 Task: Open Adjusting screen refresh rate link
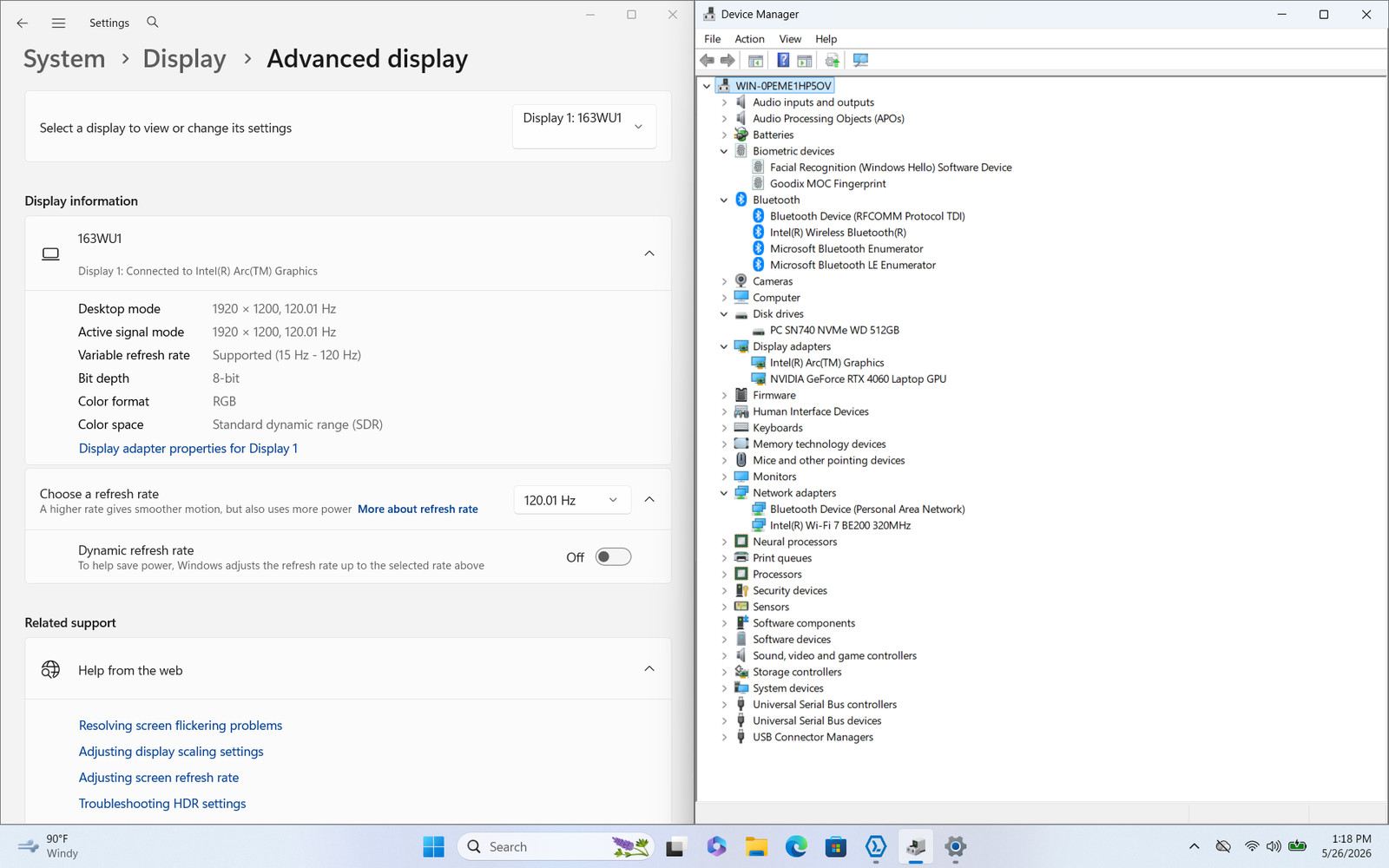point(159,778)
